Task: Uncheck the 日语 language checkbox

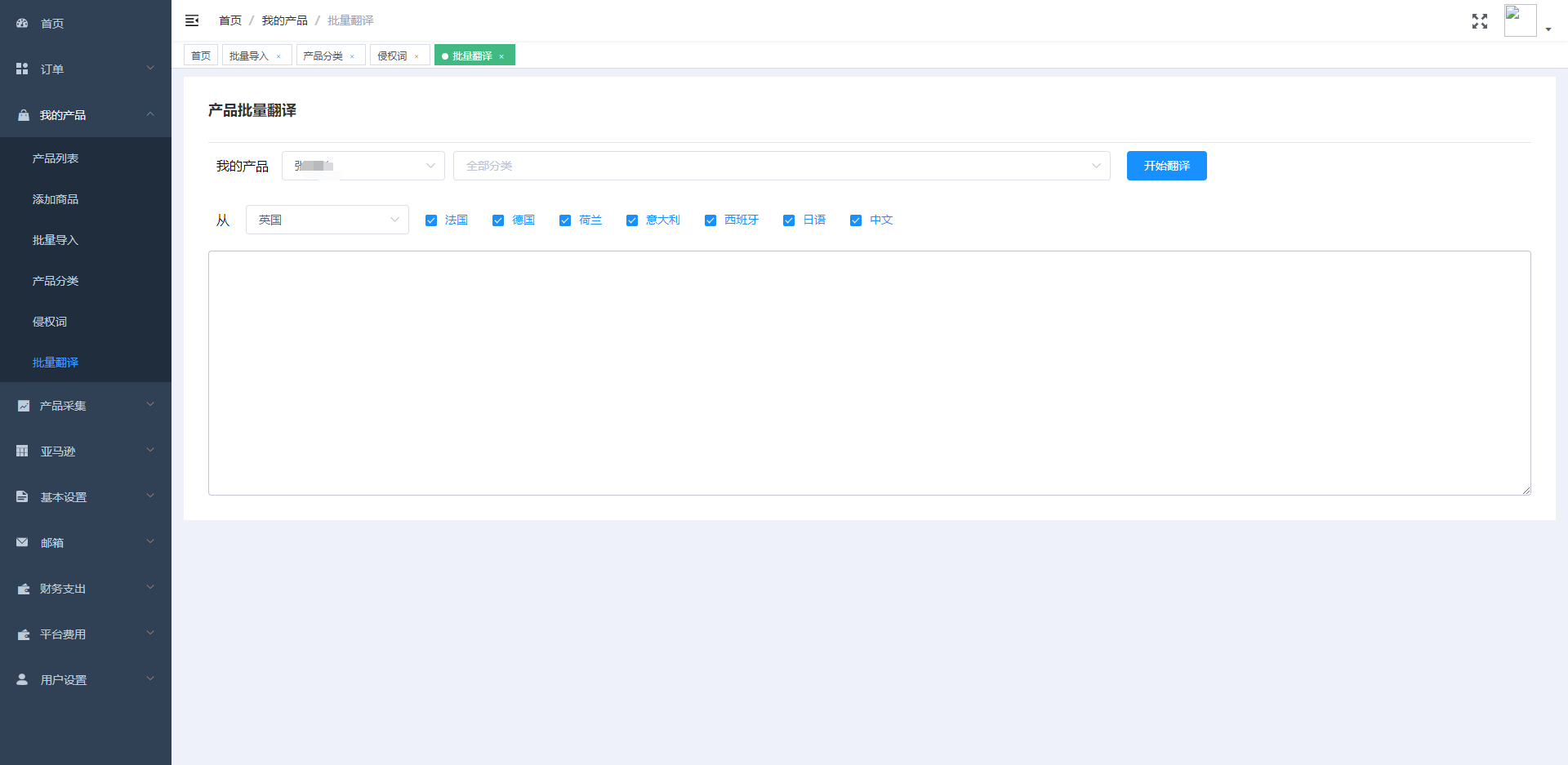Action: pos(789,220)
